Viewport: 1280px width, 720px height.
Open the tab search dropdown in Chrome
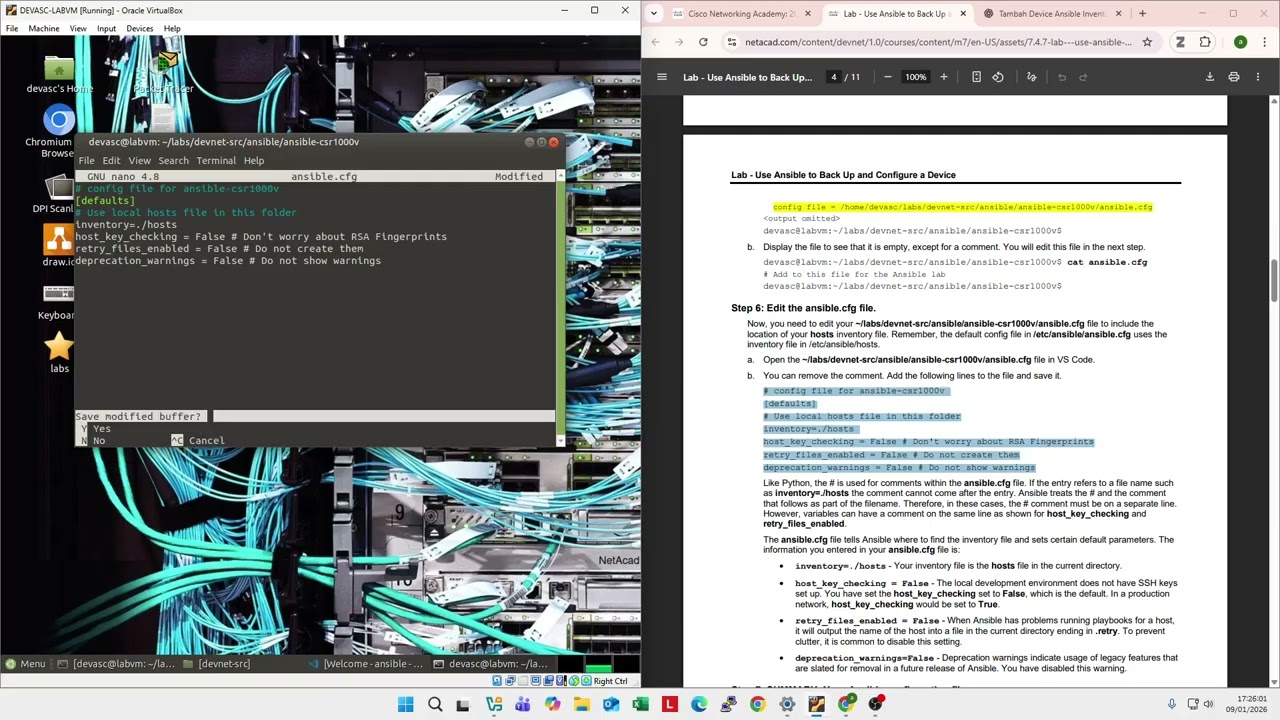click(x=654, y=14)
